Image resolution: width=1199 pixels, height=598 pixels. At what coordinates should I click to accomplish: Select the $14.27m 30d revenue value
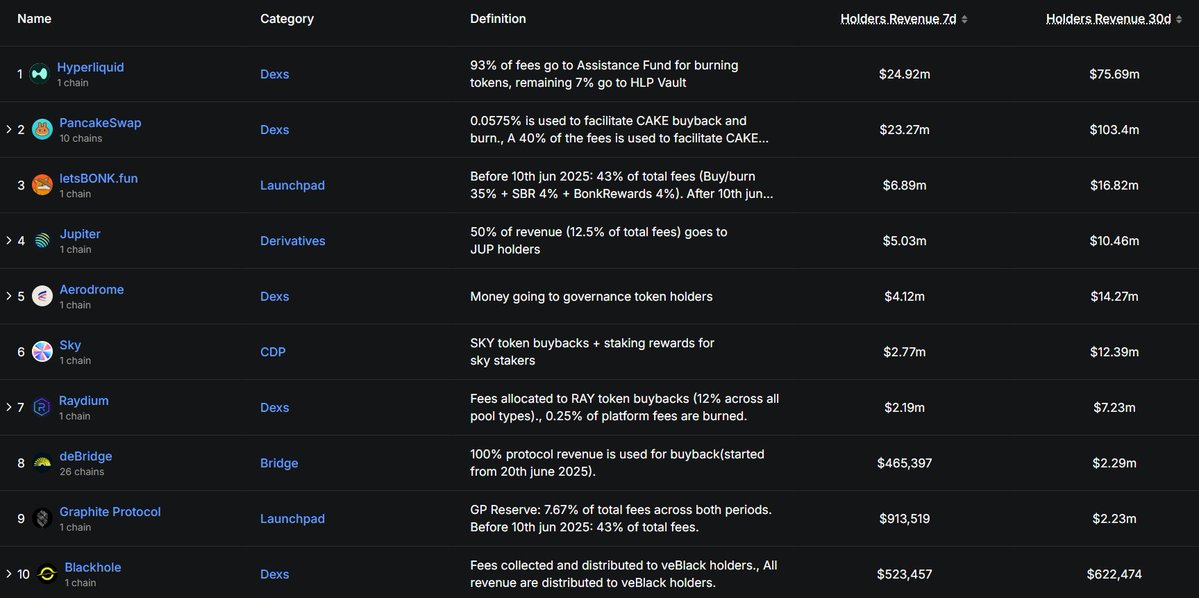coord(1114,296)
